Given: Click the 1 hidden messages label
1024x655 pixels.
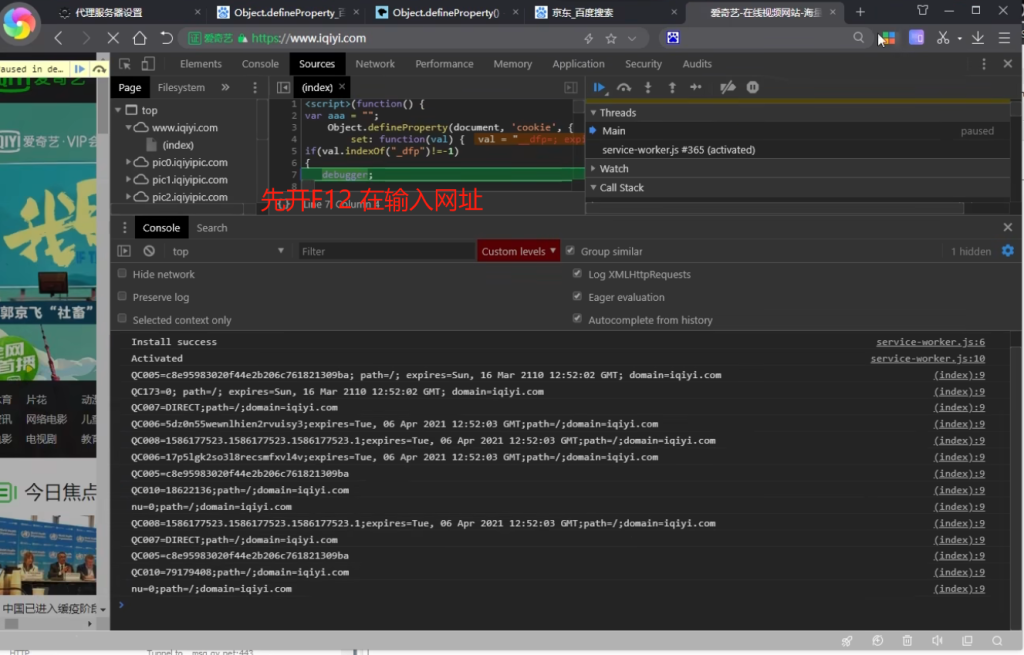Looking at the screenshot, I should click(970, 251).
